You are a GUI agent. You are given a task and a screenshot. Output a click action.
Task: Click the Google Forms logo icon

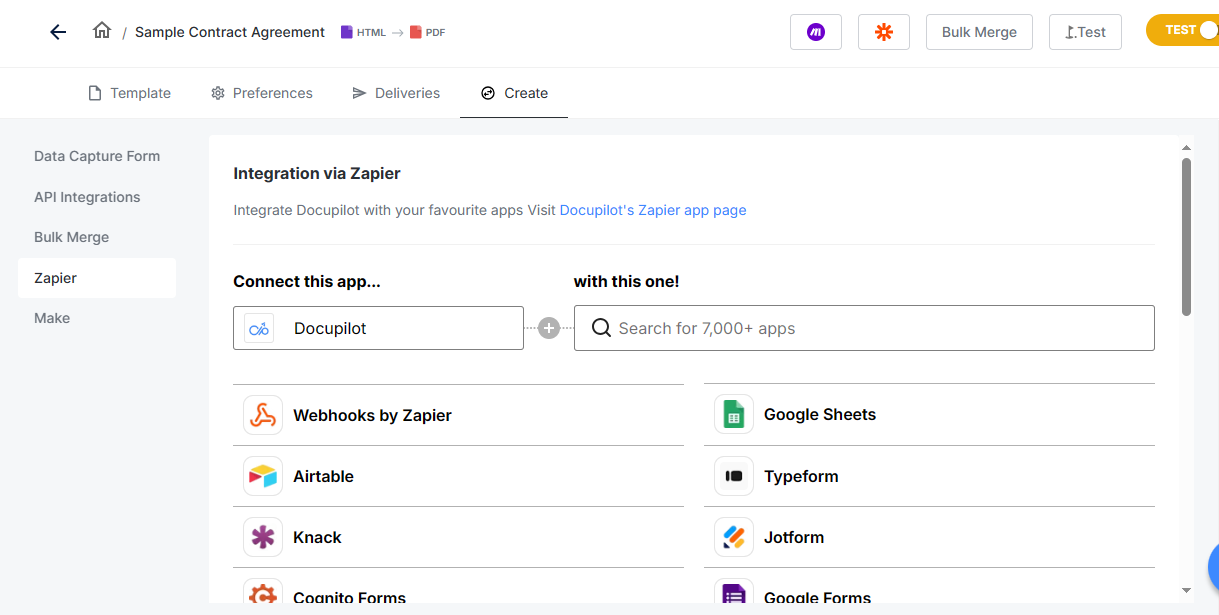pyautogui.click(x=734, y=594)
